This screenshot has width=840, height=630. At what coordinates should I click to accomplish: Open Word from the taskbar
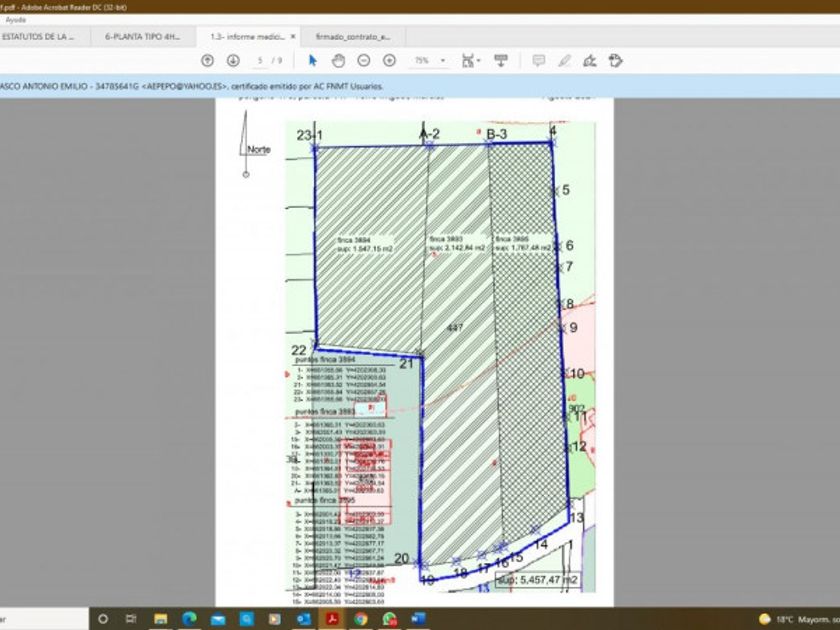tap(418, 619)
